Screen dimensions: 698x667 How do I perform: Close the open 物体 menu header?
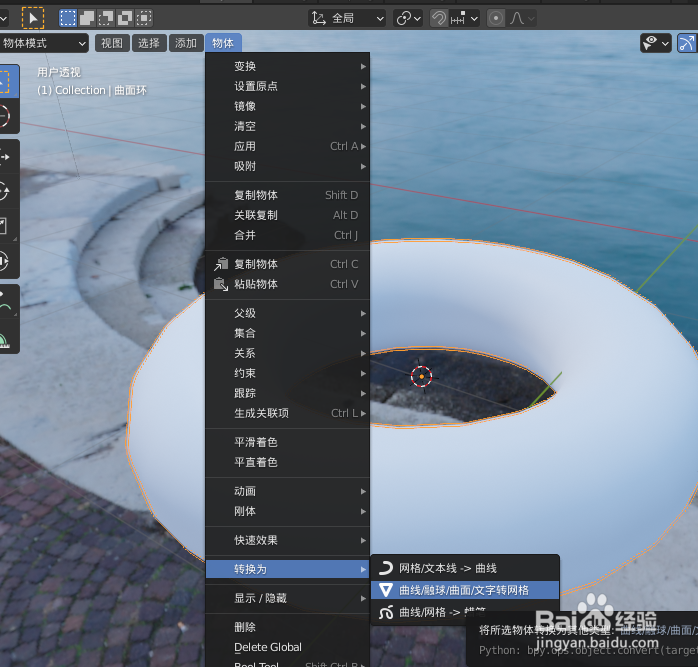[x=223, y=43]
